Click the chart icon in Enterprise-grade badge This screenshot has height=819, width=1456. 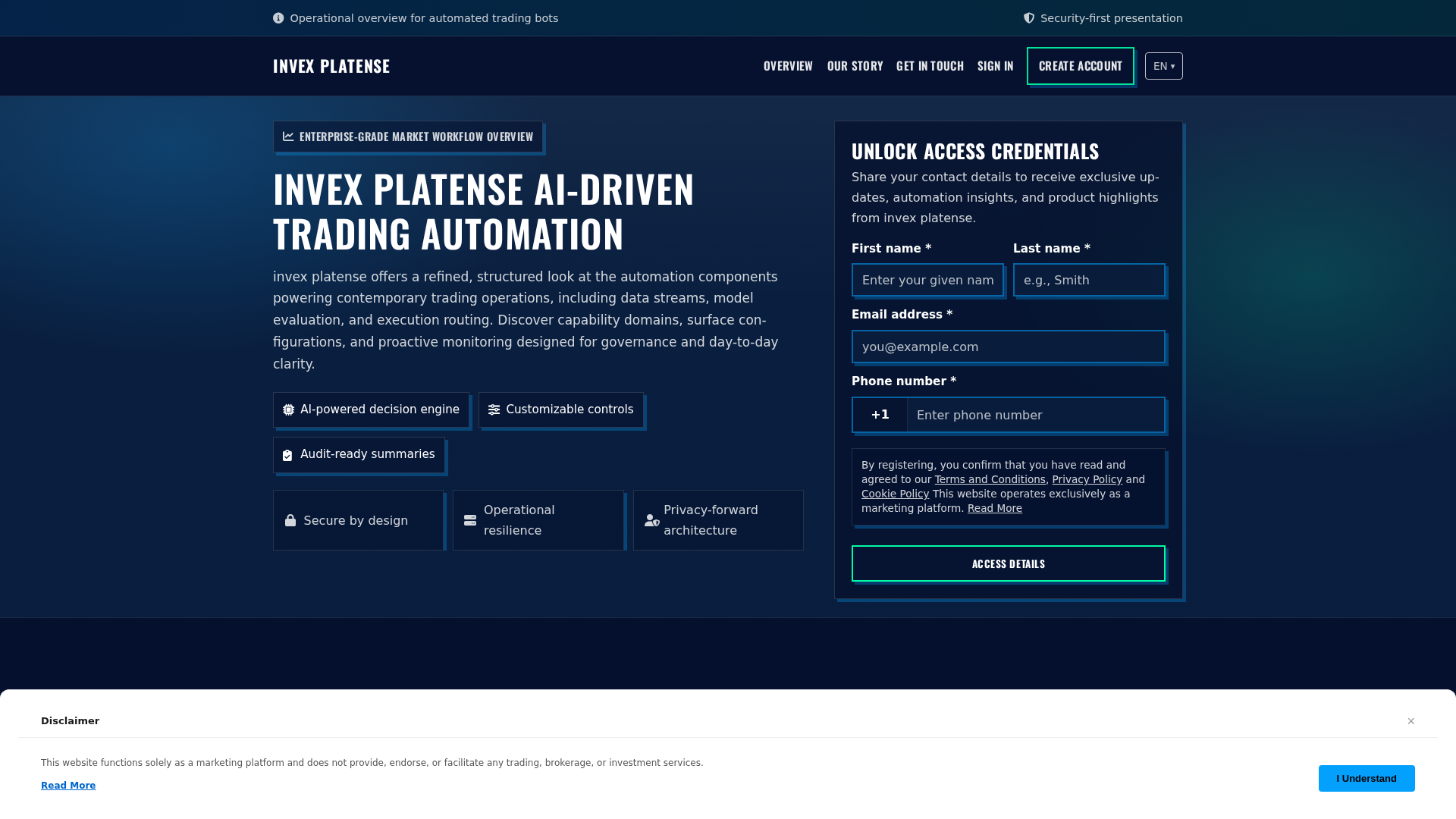288,136
